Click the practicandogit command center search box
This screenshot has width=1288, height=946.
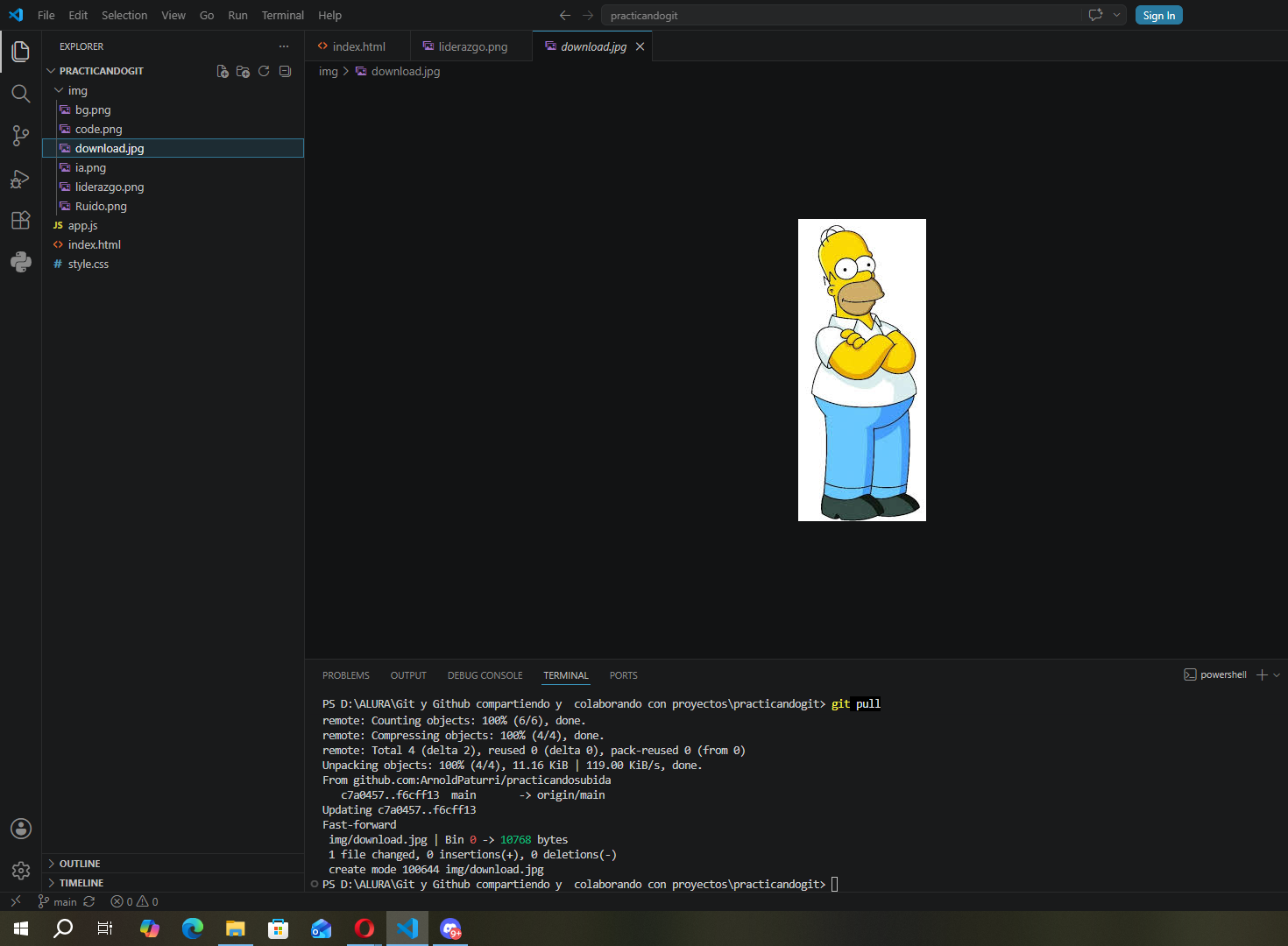tap(841, 15)
